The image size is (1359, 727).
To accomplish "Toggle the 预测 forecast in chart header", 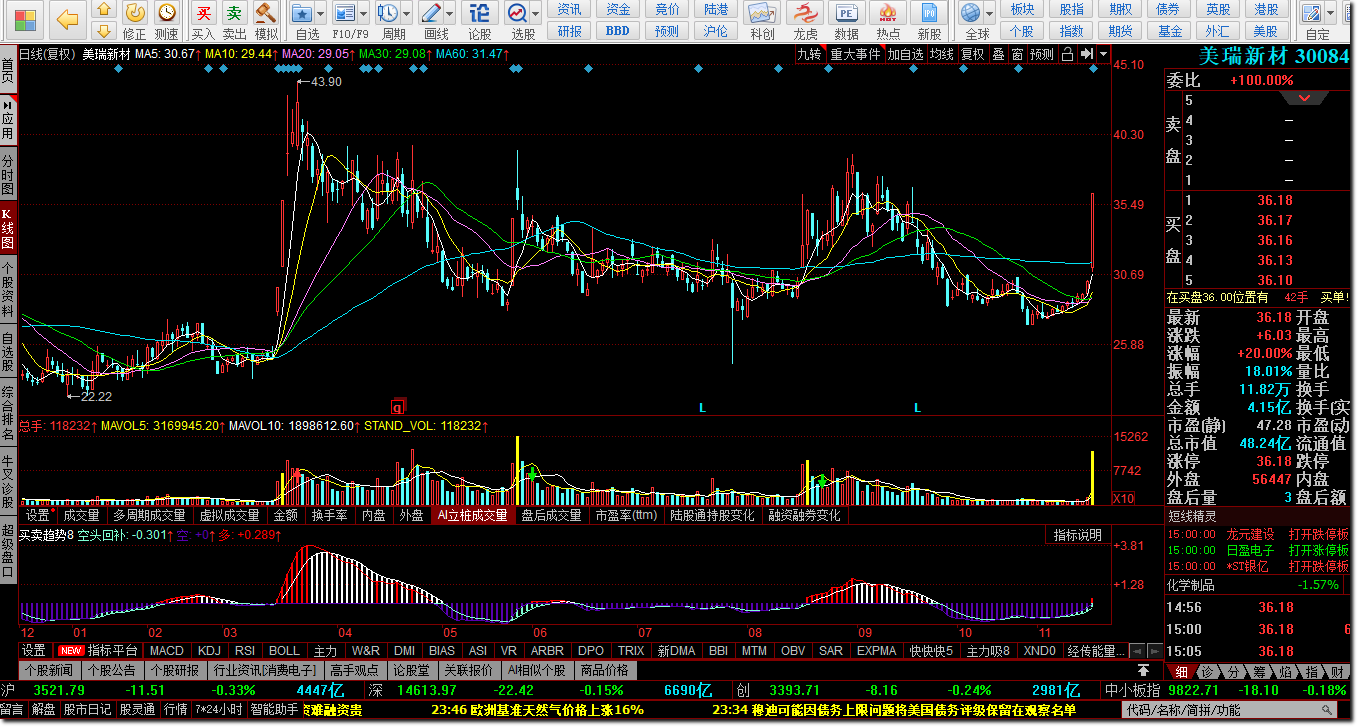I will click(x=1042, y=54).
